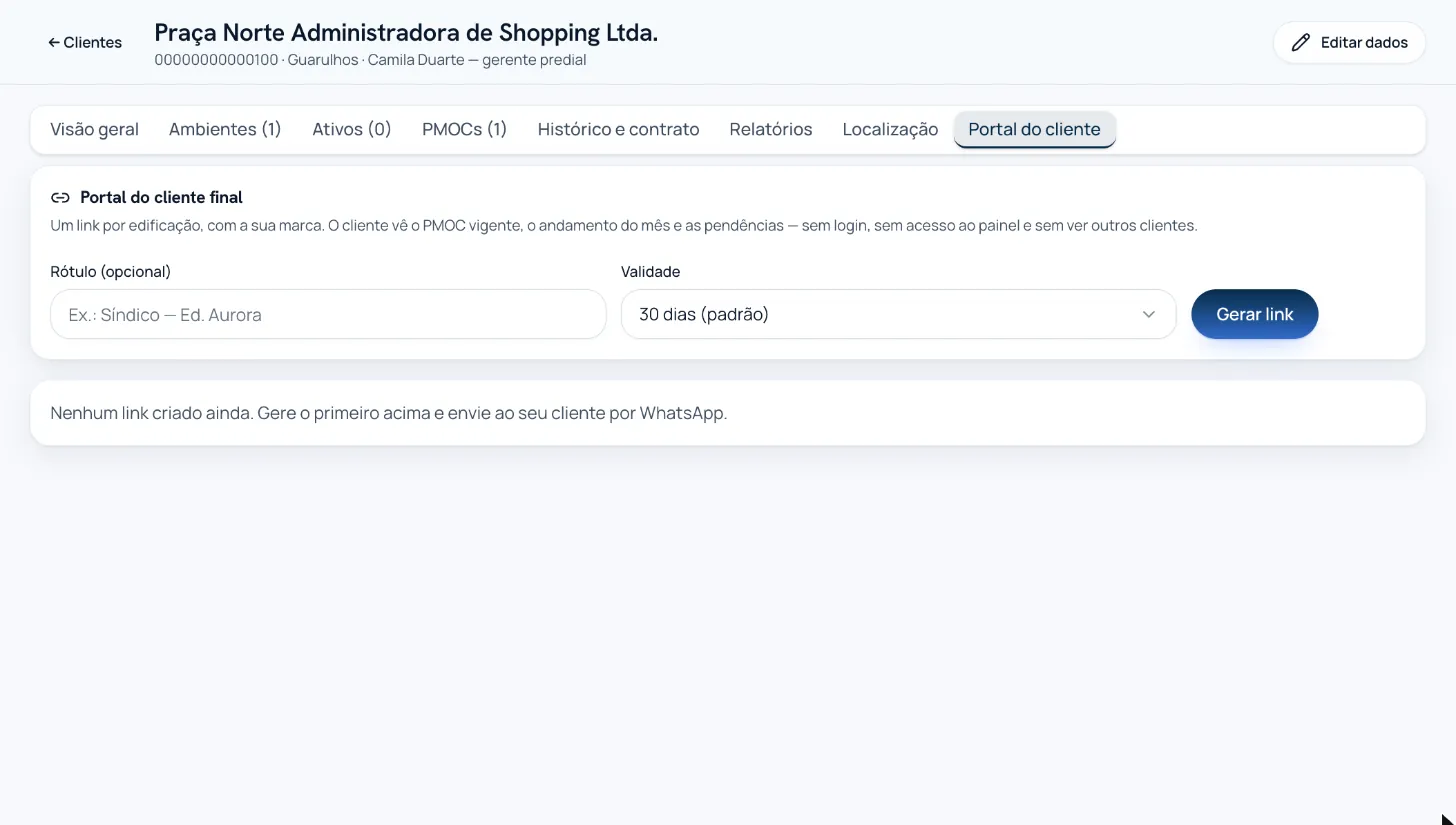Screen dimensions: 1456x825
Task: Open the Validade dropdown
Action: tap(898, 314)
